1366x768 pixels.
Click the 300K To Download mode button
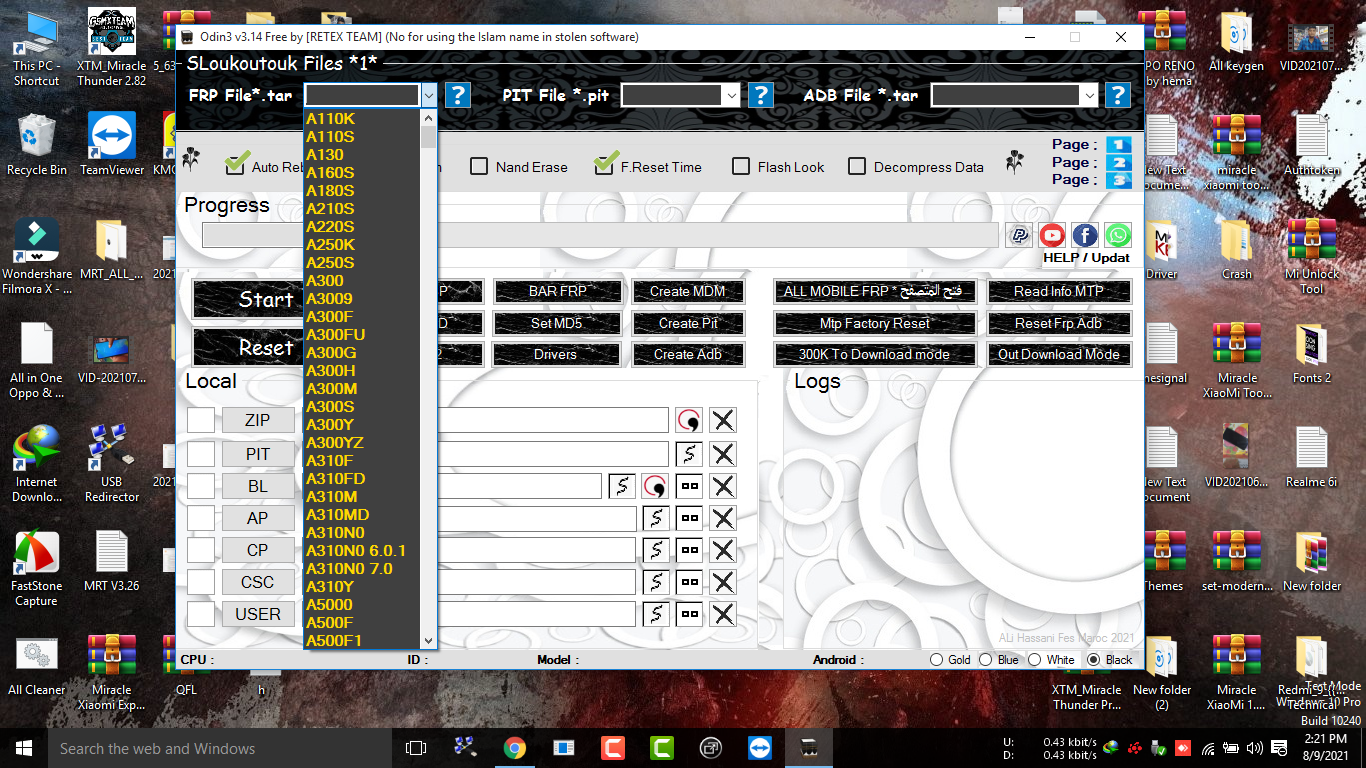tap(875, 354)
